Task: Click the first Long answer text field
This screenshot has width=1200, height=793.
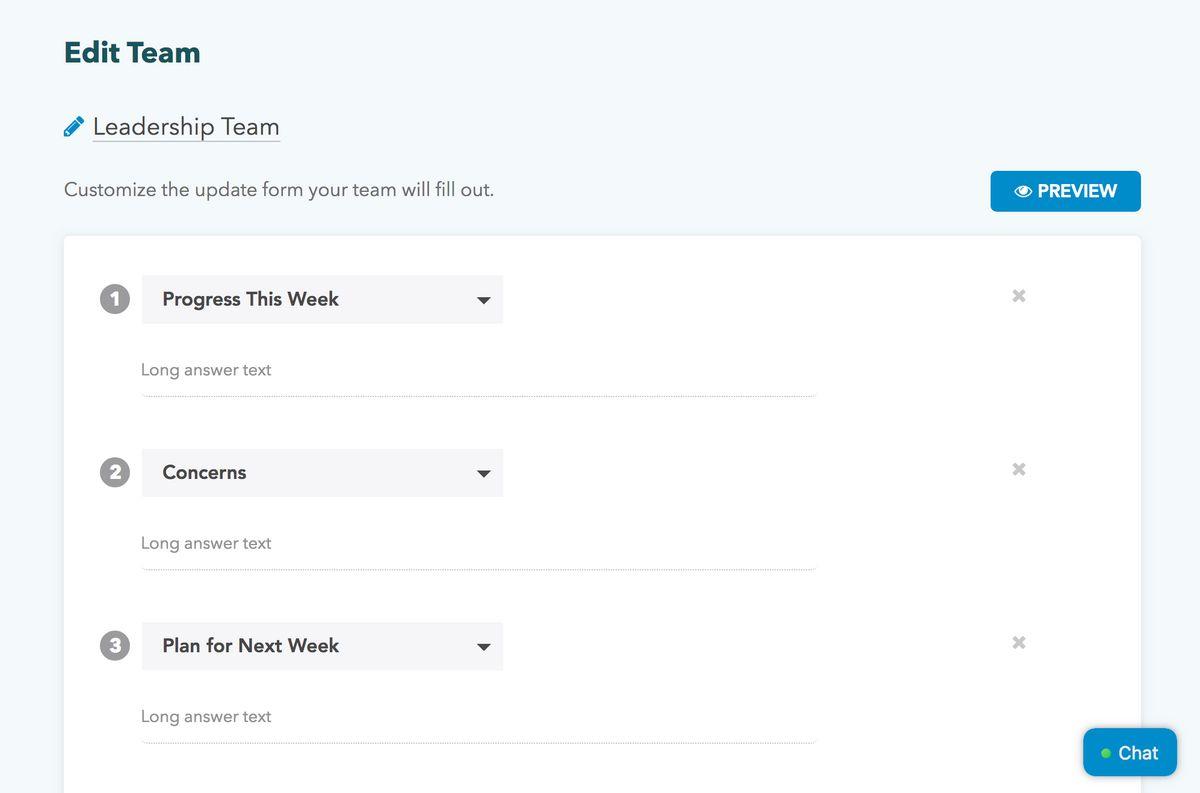Action: point(478,371)
